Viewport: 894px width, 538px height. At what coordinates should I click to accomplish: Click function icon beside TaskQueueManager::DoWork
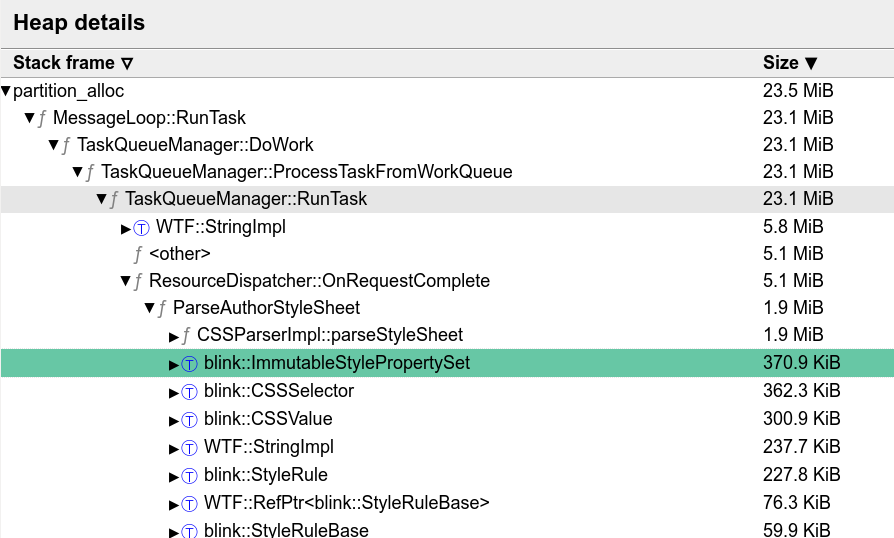(x=66, y=145)
